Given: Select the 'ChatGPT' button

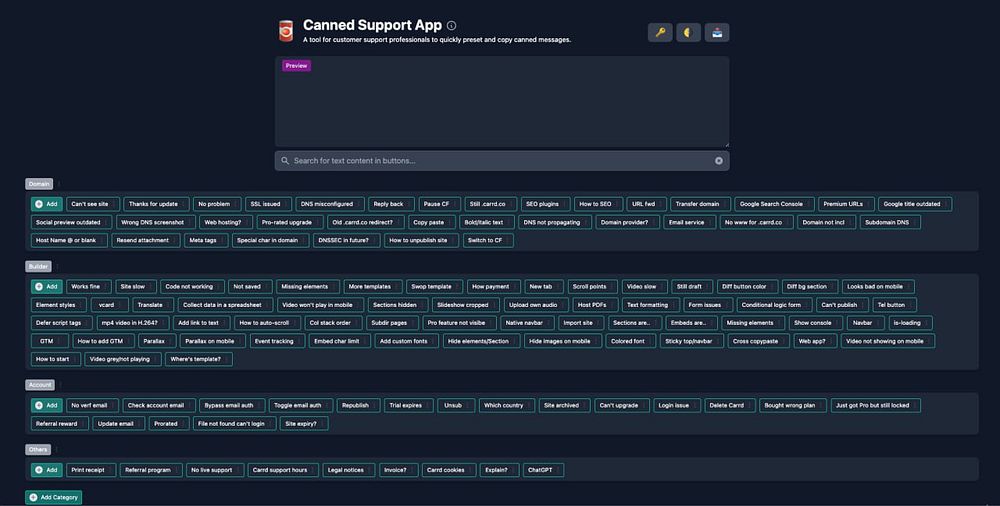Looking at the screenshot, I should pyautogui.click(x=543, y=470).
